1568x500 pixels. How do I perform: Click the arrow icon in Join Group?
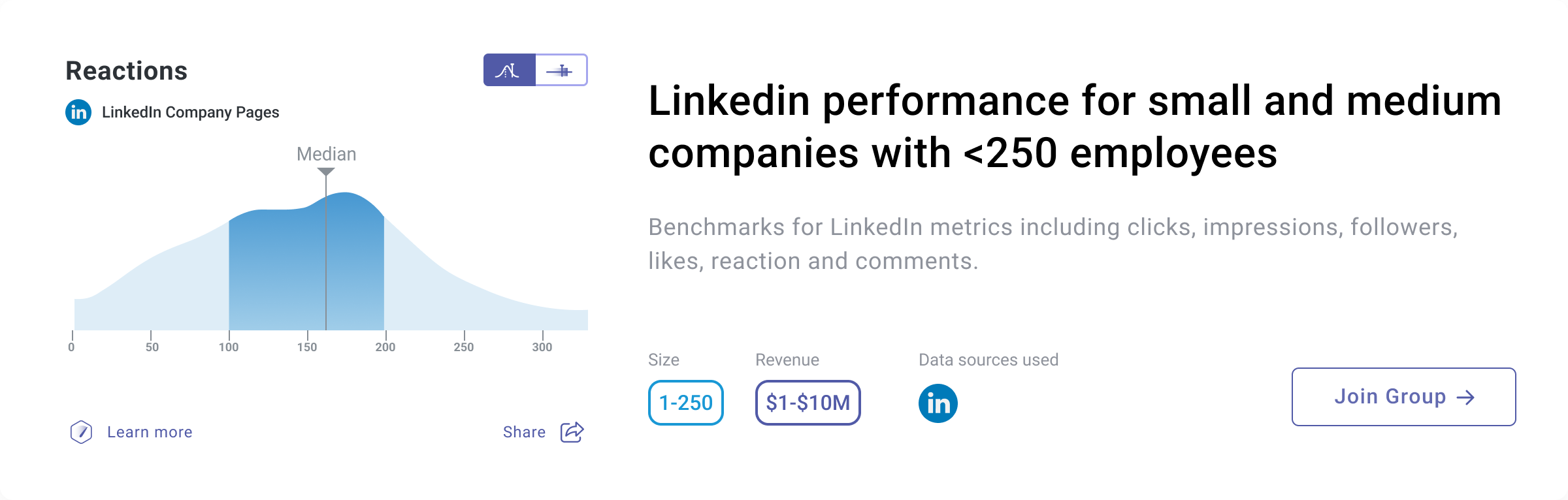click(x=1466, y=398)
